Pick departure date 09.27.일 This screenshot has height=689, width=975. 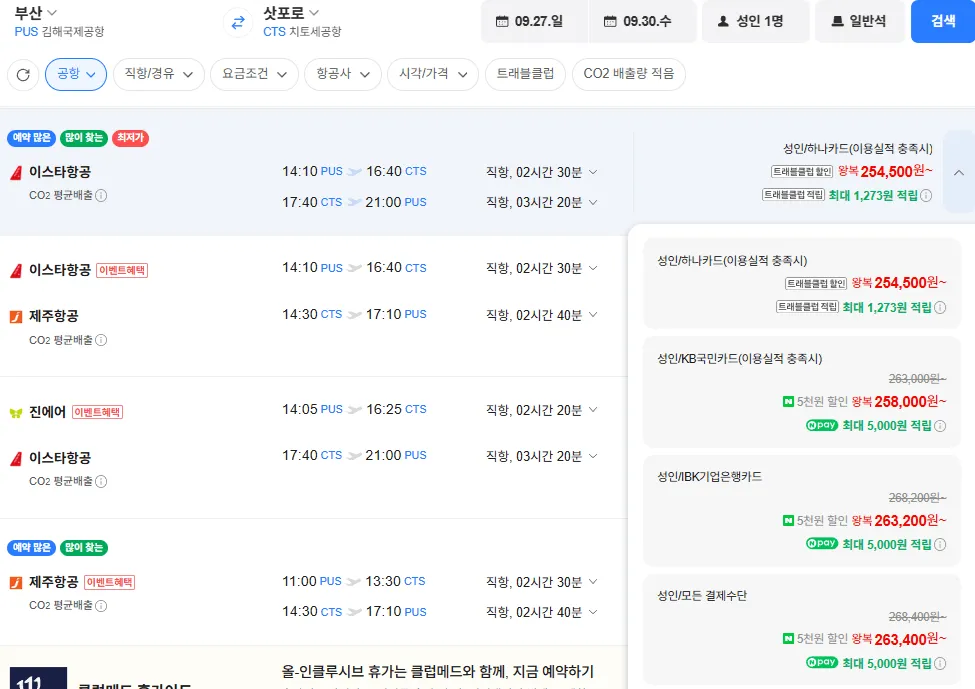tap(534, 21)
